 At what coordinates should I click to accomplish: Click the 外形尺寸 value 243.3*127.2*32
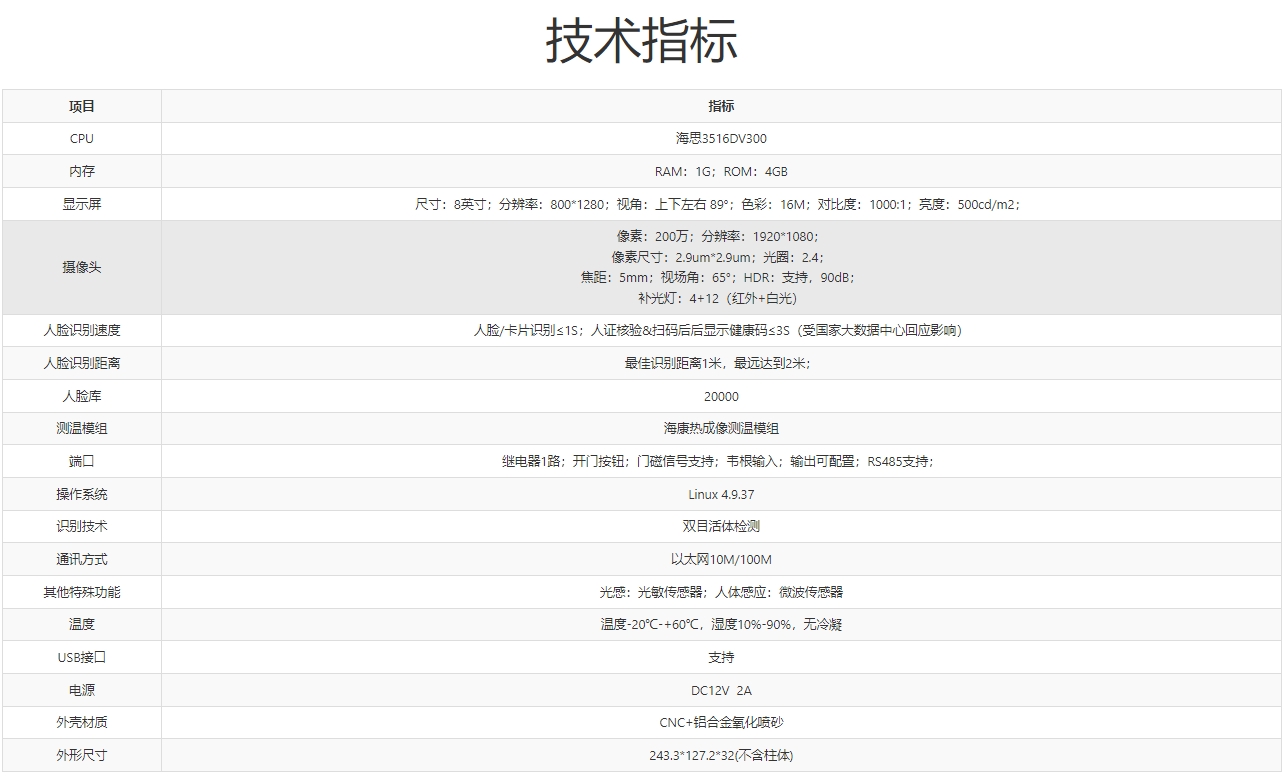(x=721, y=755)
